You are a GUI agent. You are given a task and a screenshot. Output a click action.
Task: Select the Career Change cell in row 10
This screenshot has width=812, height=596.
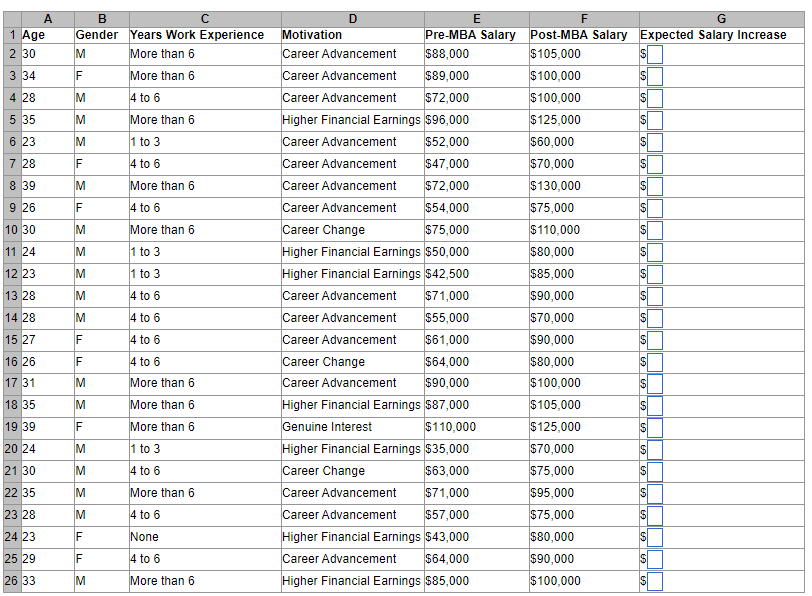click(x=350, y=230)
